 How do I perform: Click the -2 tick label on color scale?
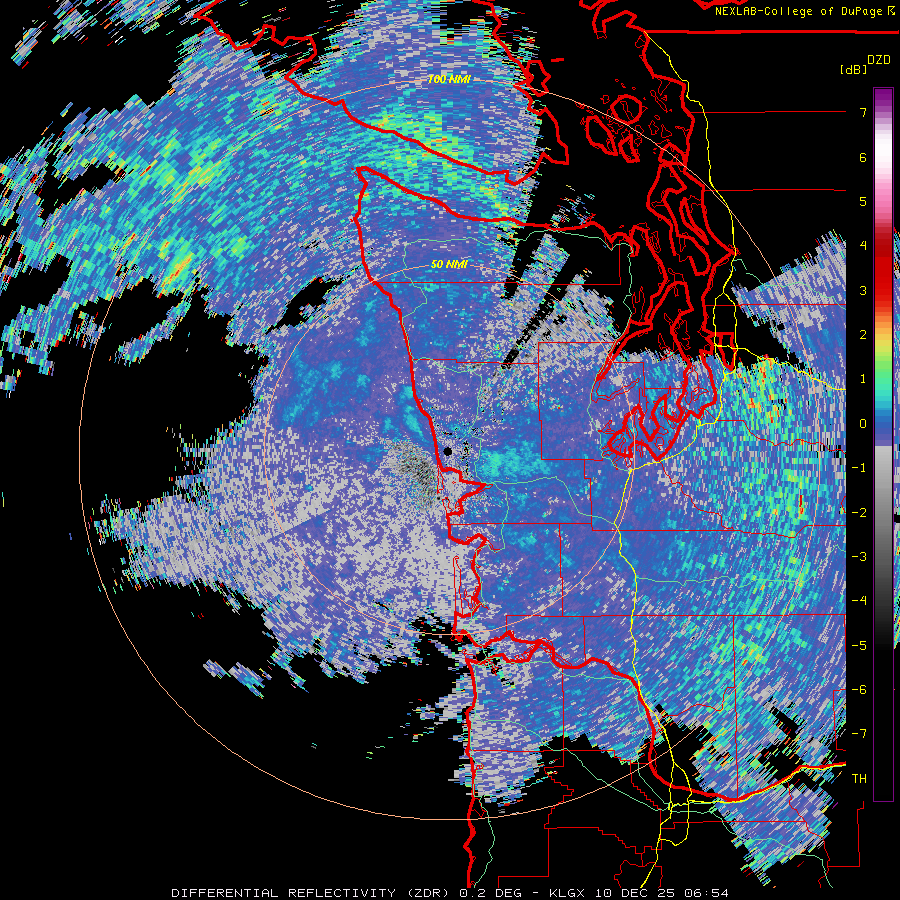click(859, 512)
